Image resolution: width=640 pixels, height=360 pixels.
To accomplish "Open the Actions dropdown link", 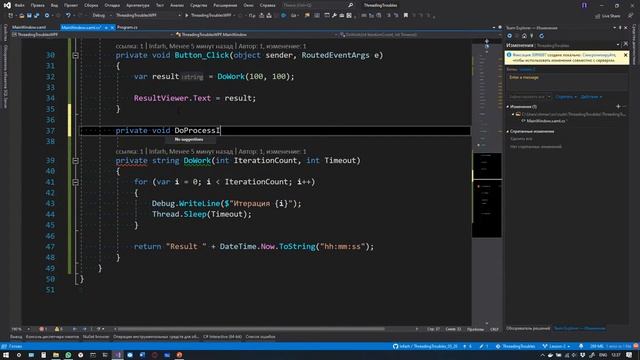I will click(x=591, y=97).
